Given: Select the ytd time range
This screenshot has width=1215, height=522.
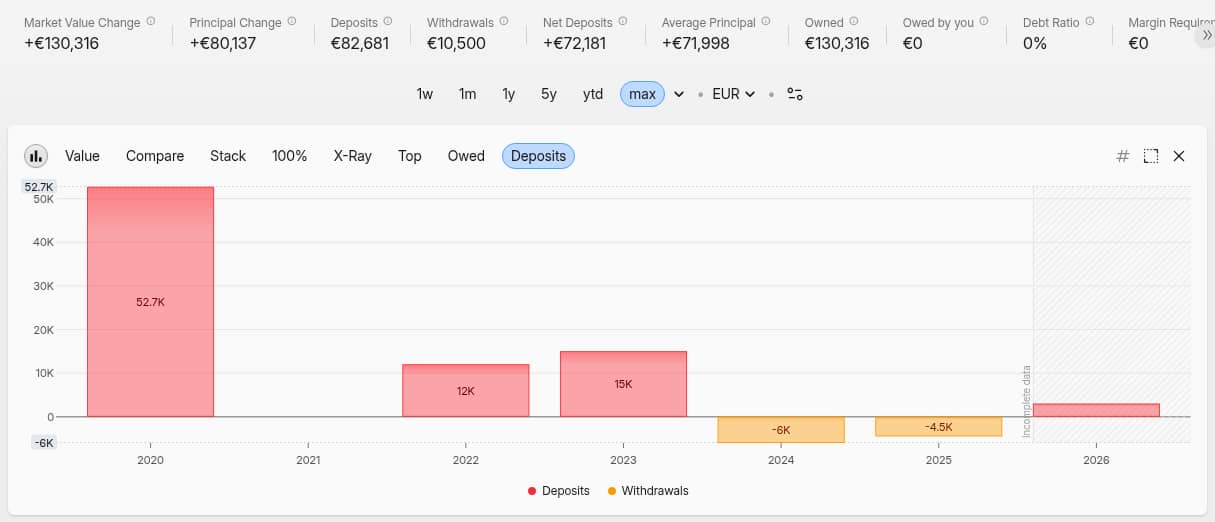Looking at the screenshot, I should [593, 94].
